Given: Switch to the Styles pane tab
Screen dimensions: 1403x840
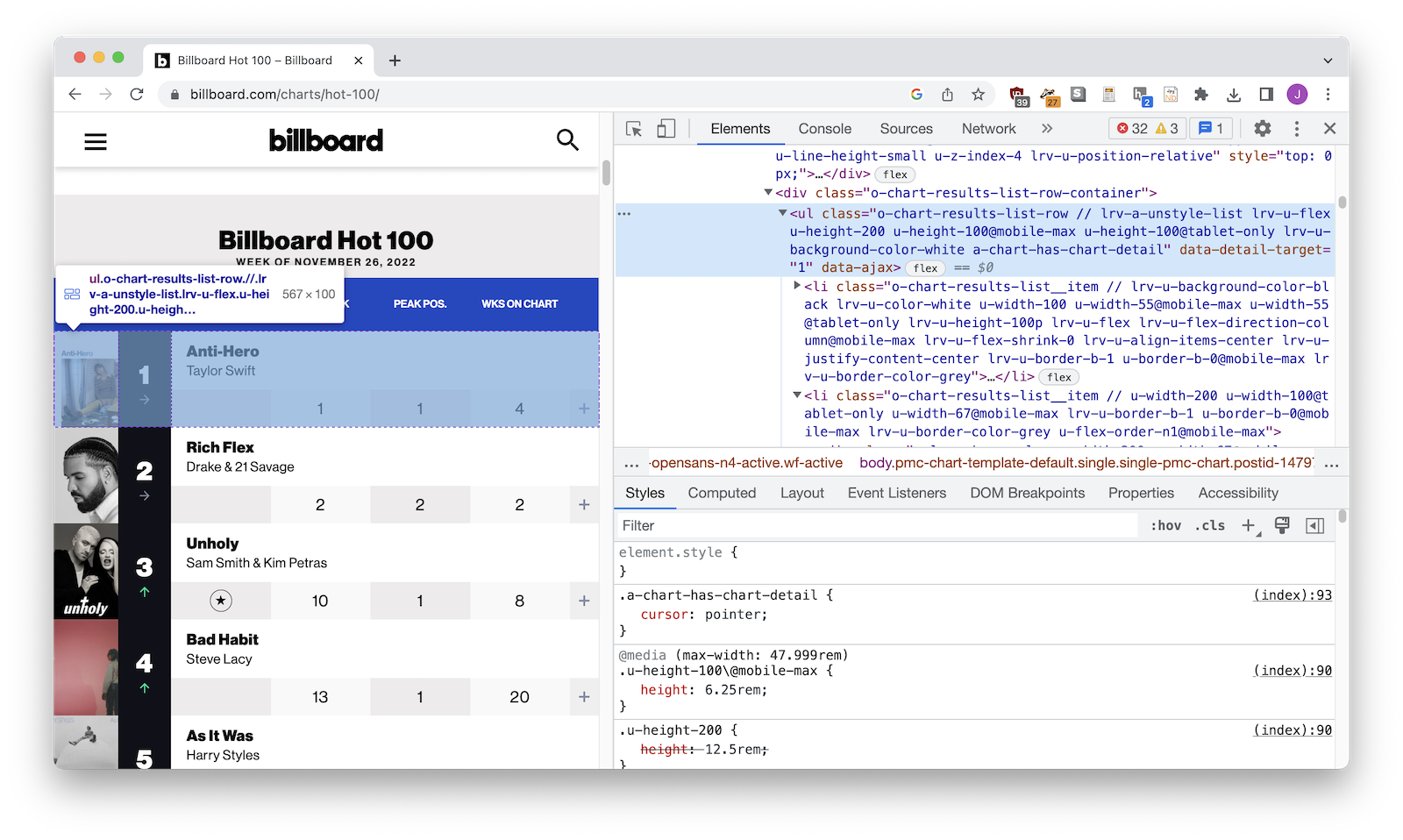Looking at the screenshot, I should coord(645,493).
